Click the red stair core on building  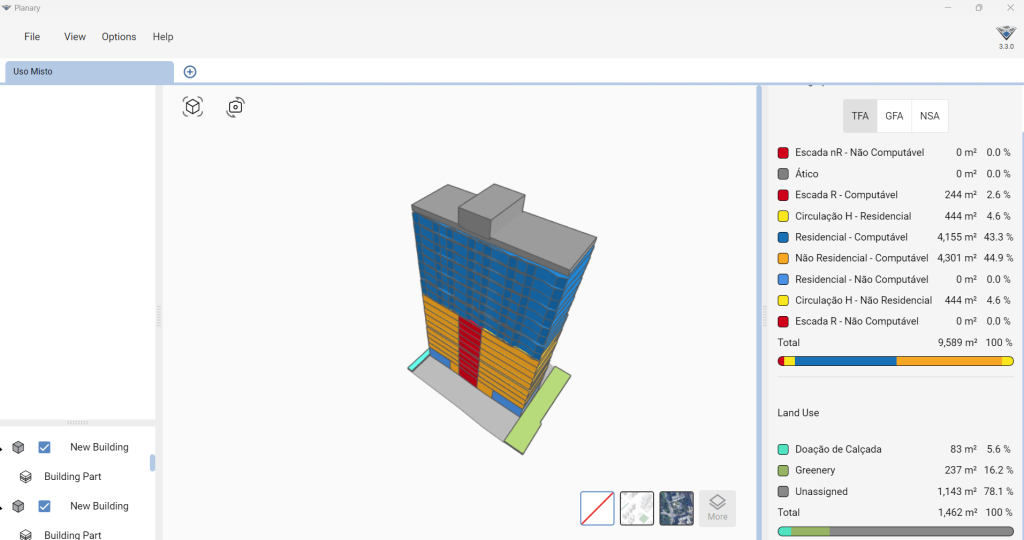click(x=469, y=349)
